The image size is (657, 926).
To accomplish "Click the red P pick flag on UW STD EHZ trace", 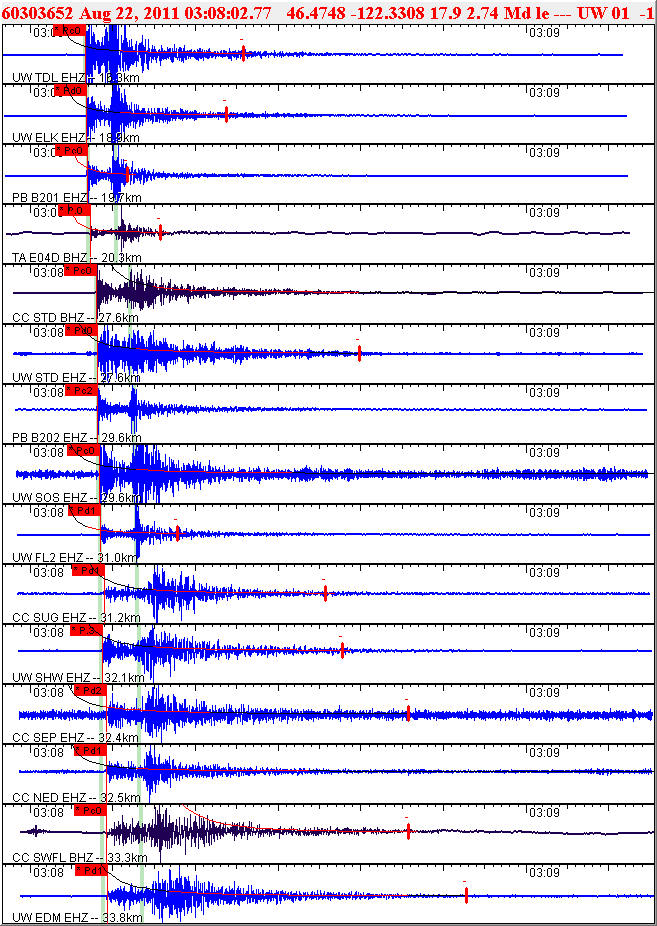I will 80,330.
